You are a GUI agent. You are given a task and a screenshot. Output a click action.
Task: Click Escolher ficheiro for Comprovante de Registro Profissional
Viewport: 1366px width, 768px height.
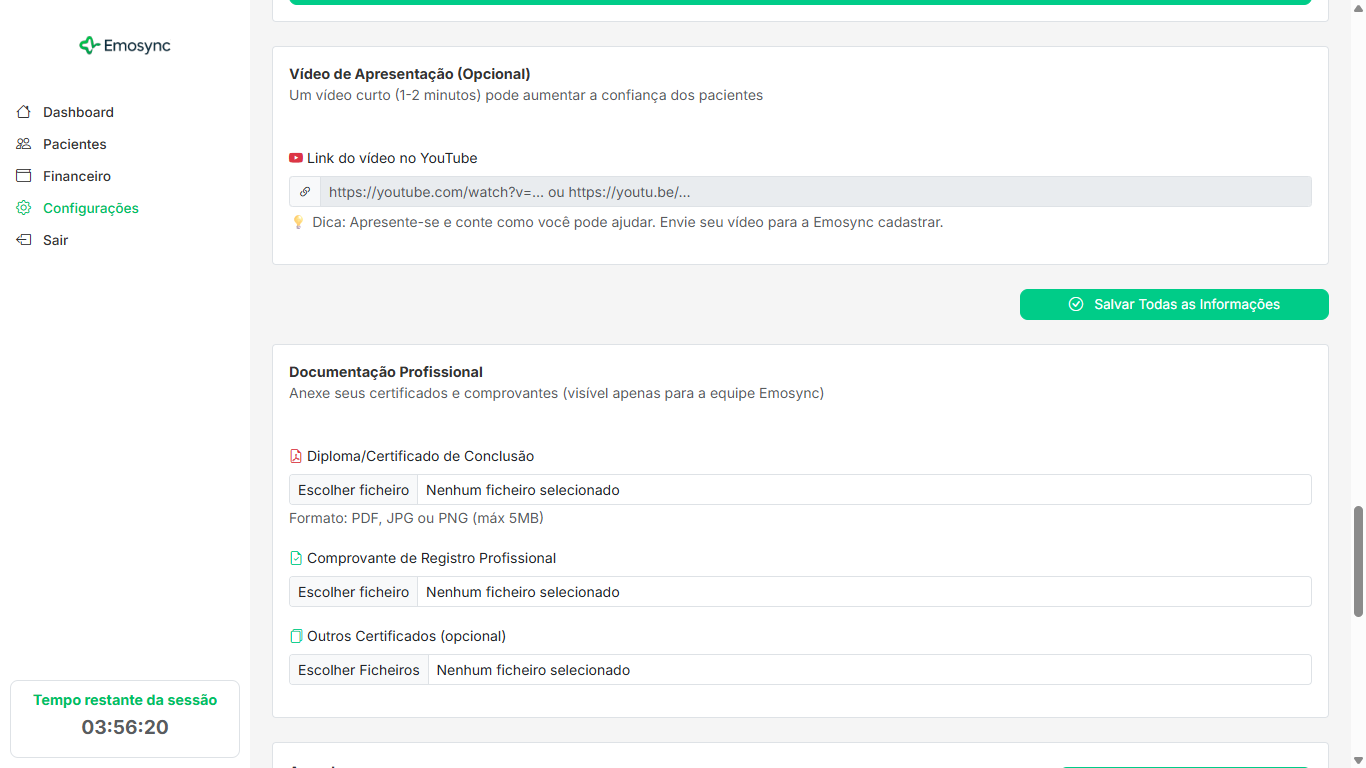(353, 592)
